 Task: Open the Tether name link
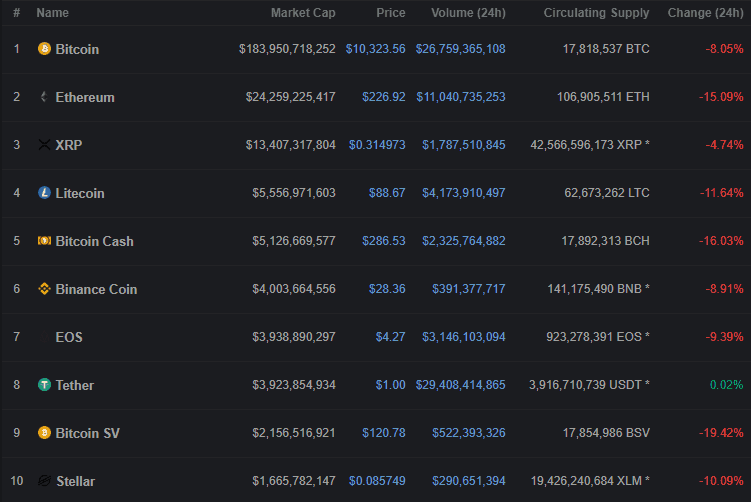pyautogui.click(x=75, y=385)
